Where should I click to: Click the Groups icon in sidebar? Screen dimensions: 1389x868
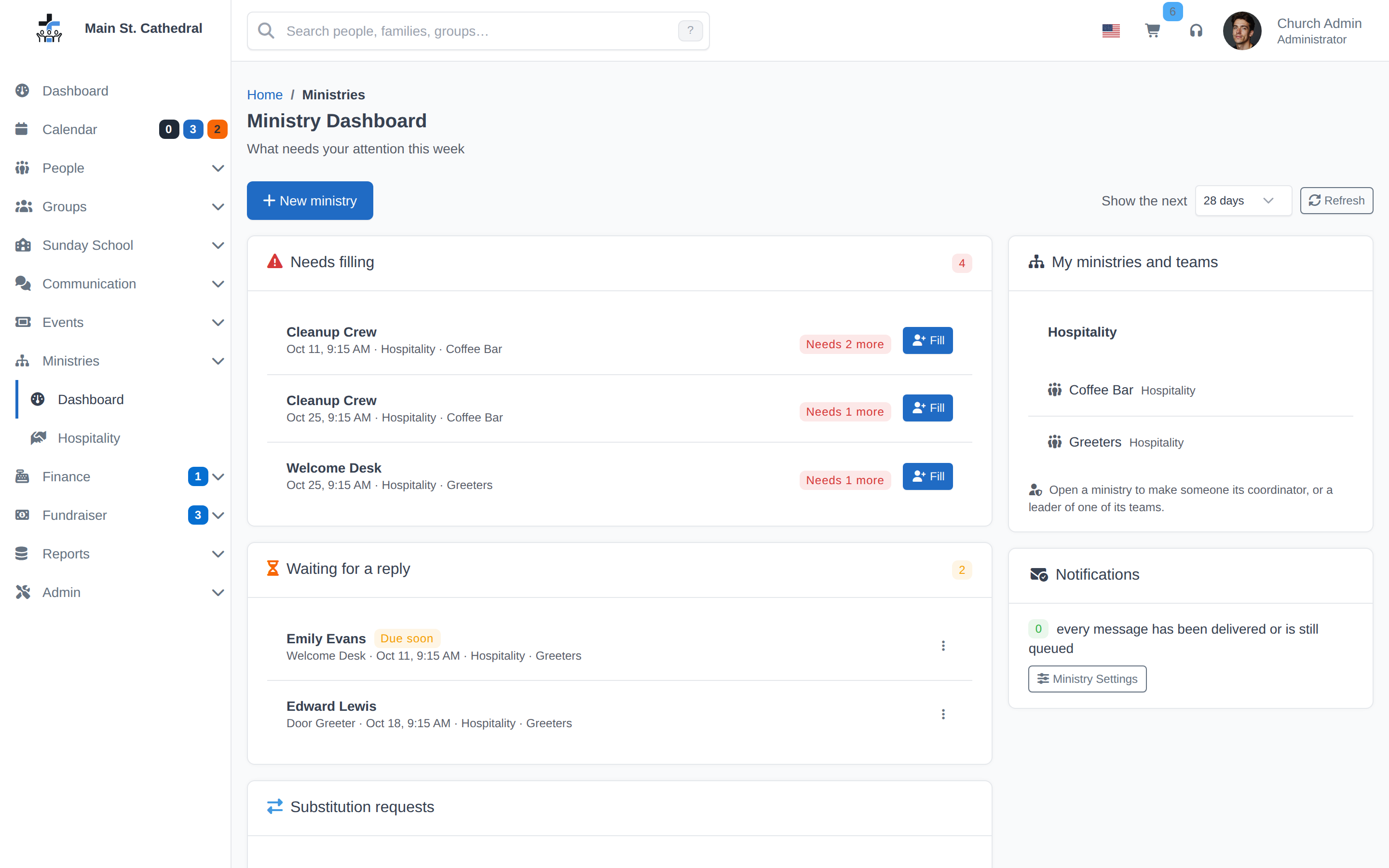(24, 206)
